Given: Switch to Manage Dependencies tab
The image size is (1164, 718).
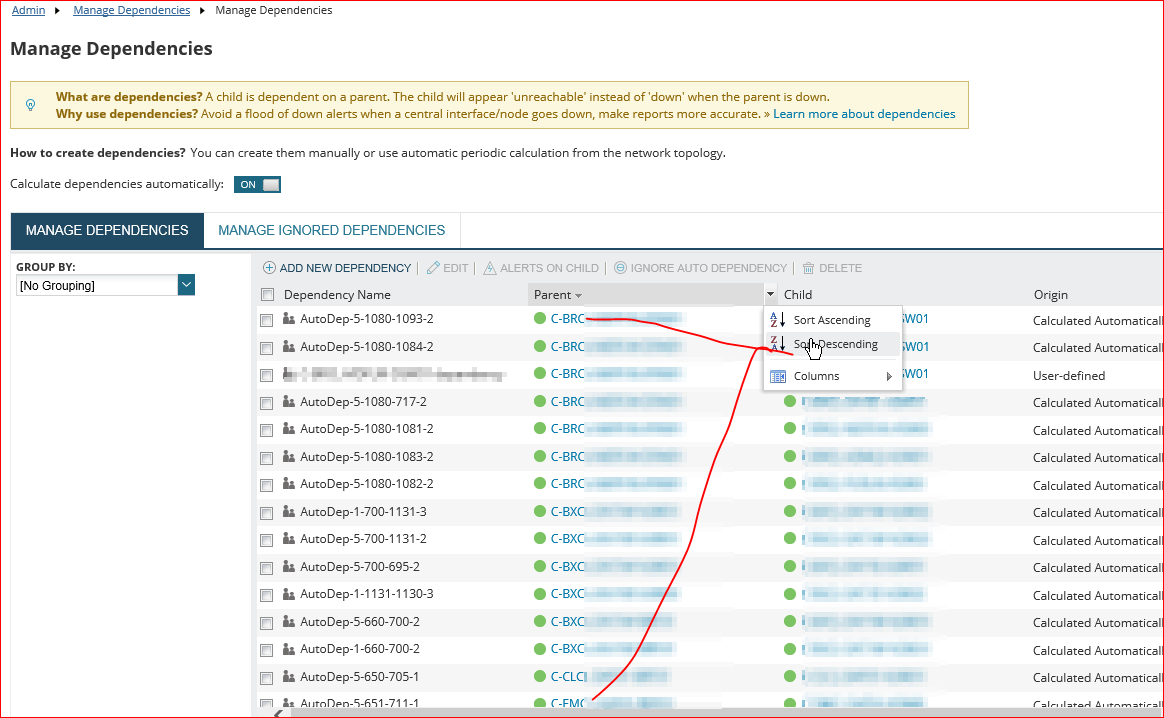Looking at the screenshot, I should [107, 230].
